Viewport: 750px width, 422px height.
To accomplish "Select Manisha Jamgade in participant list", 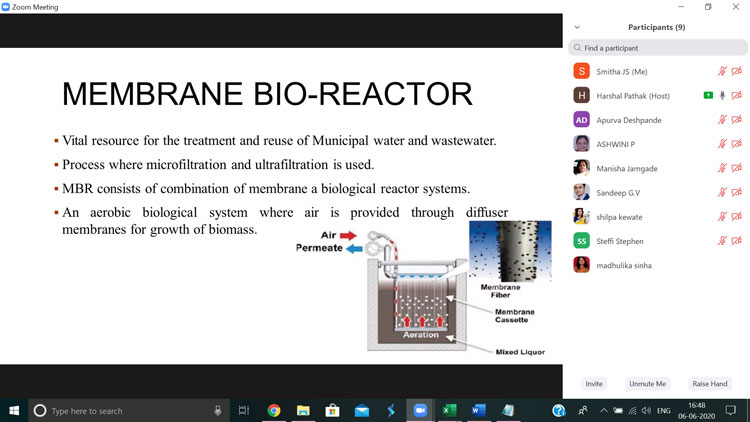I will [x=627, y=168].
